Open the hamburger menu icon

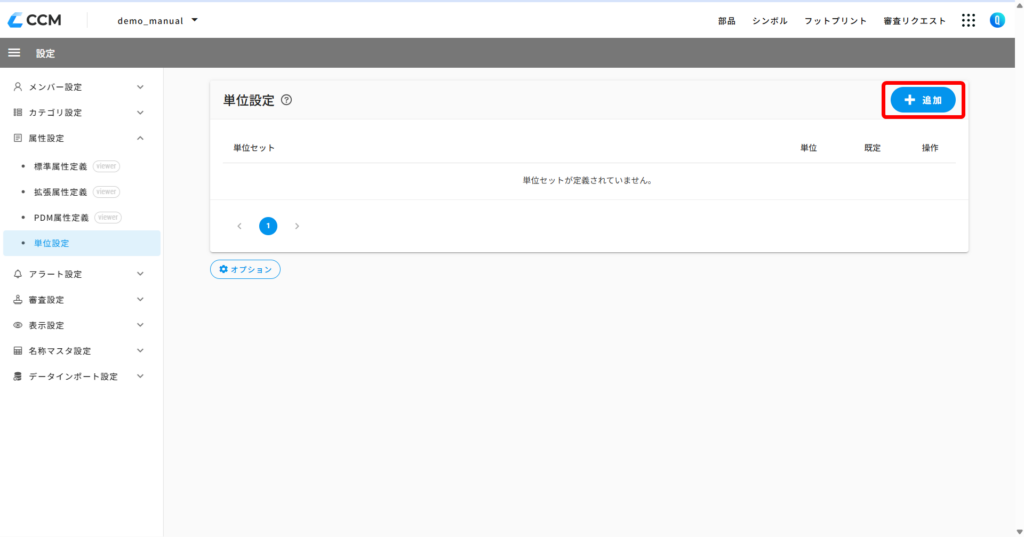click(14, 53)
